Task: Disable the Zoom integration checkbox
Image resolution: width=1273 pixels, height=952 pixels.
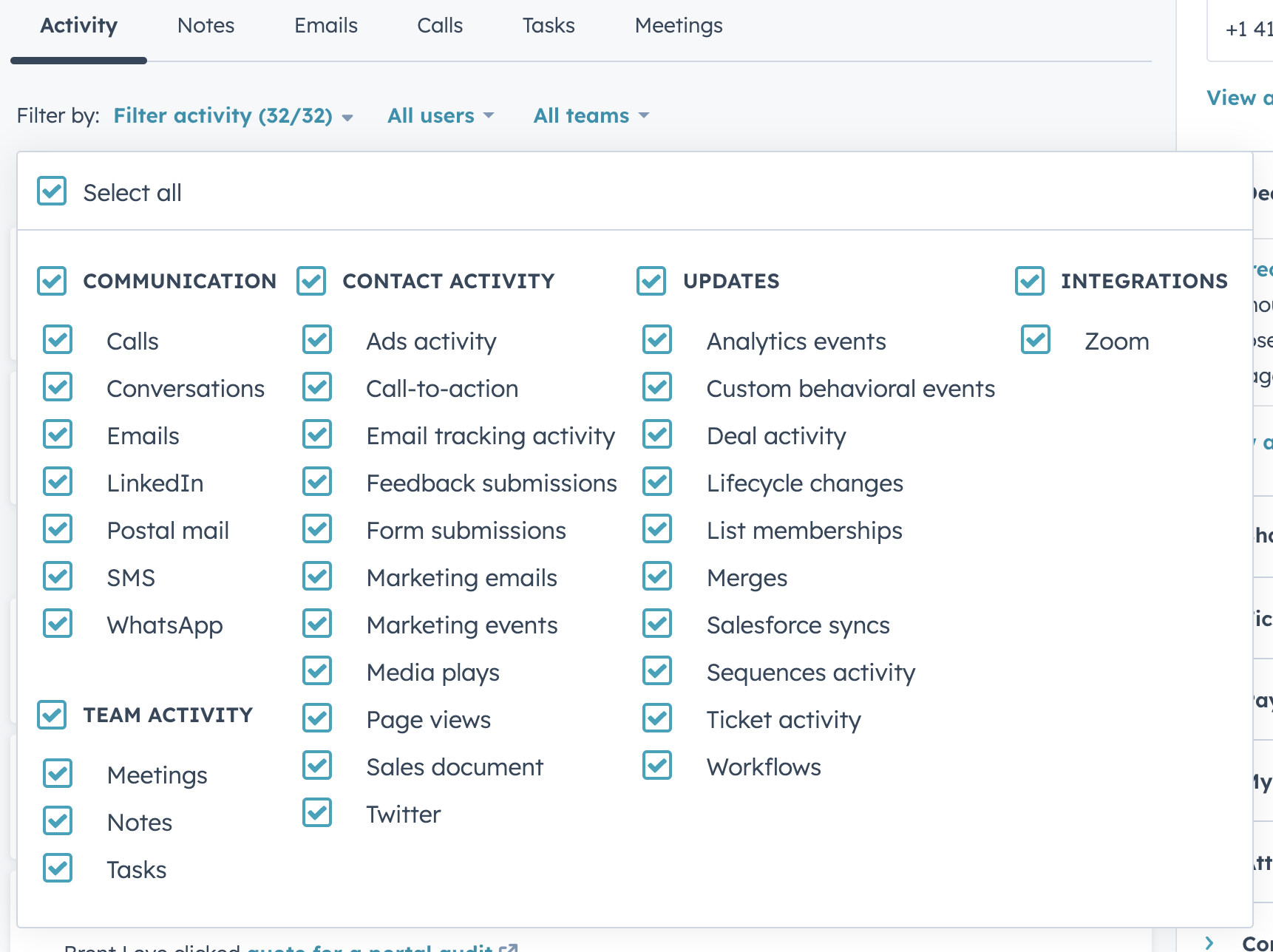Action: click(1036, 340)
